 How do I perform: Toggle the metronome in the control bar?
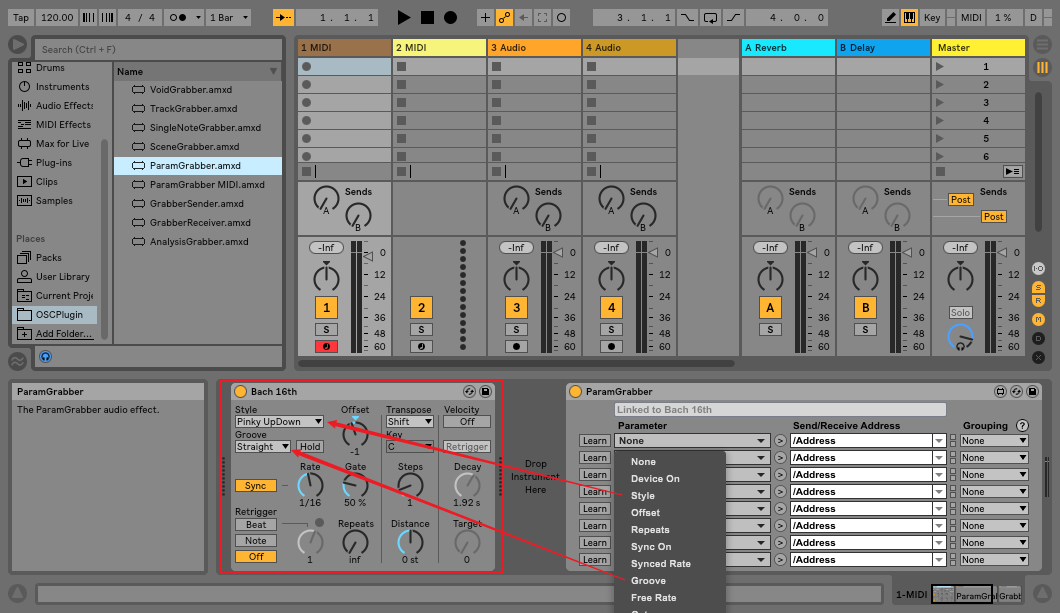coord(178,18)
